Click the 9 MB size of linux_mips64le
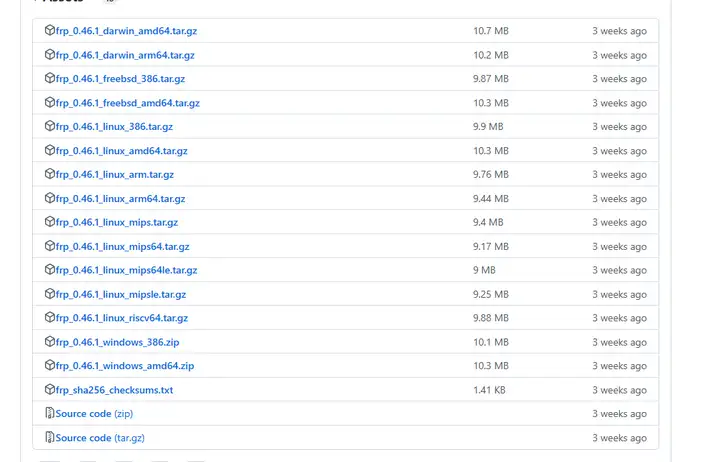 (484, 270)
